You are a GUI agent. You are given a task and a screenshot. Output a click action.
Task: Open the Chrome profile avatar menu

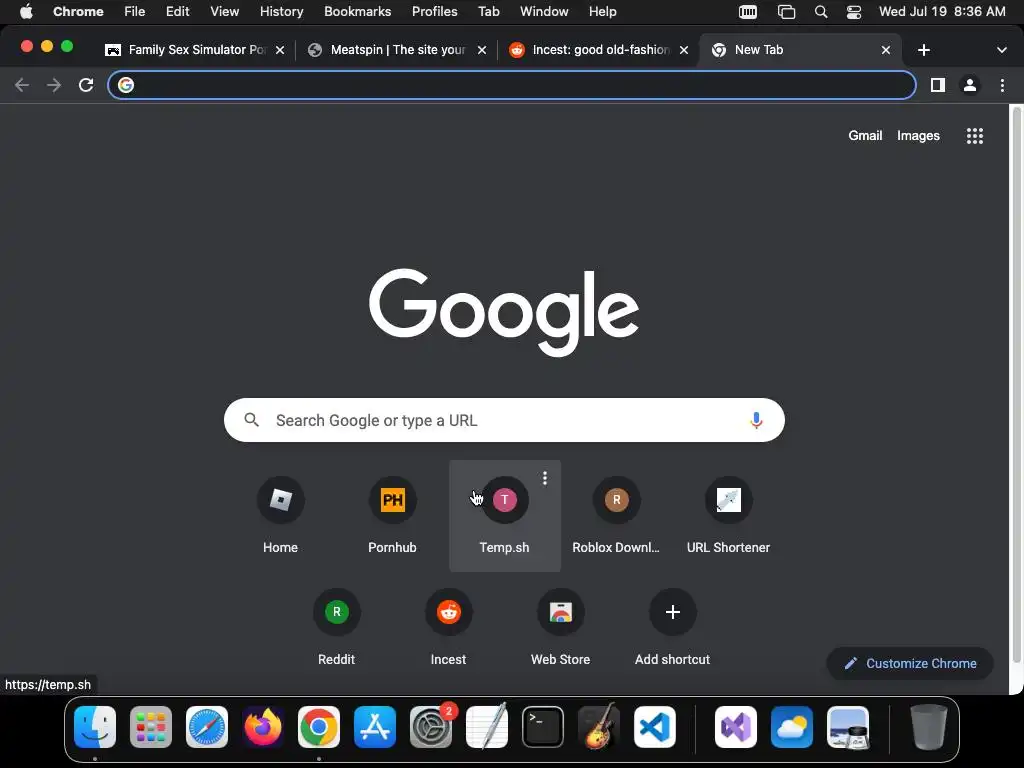click(x=970, y=85)
